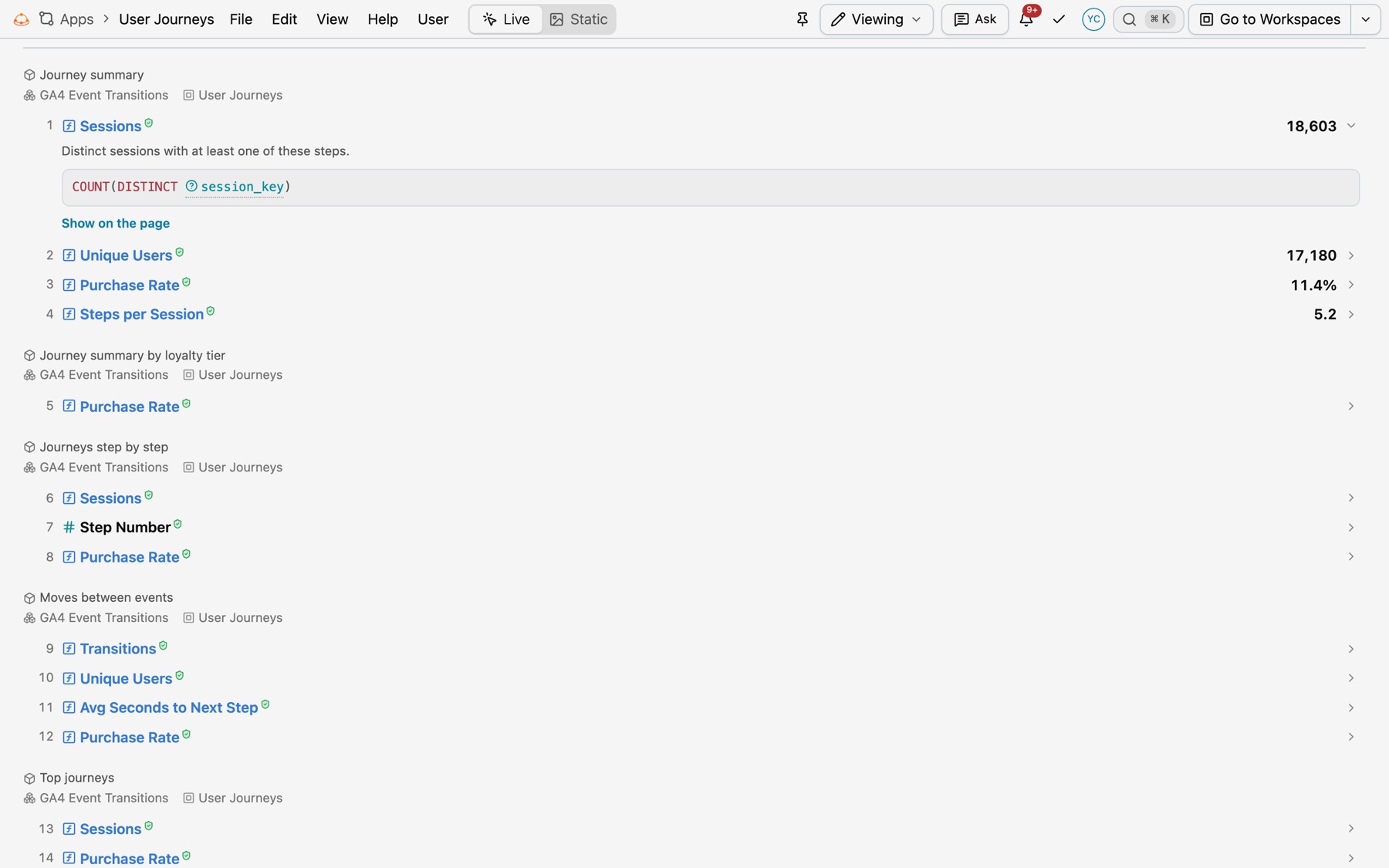Click User Journeys tag under Journey summary

tap(233, 95)
